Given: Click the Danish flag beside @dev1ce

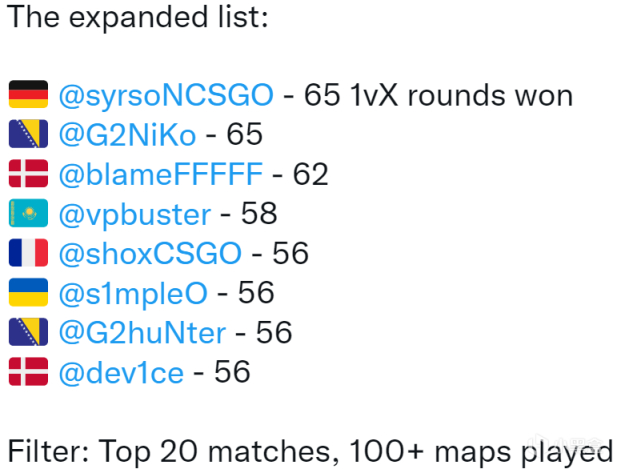Looking at the screenshot, I should [29, 372].
